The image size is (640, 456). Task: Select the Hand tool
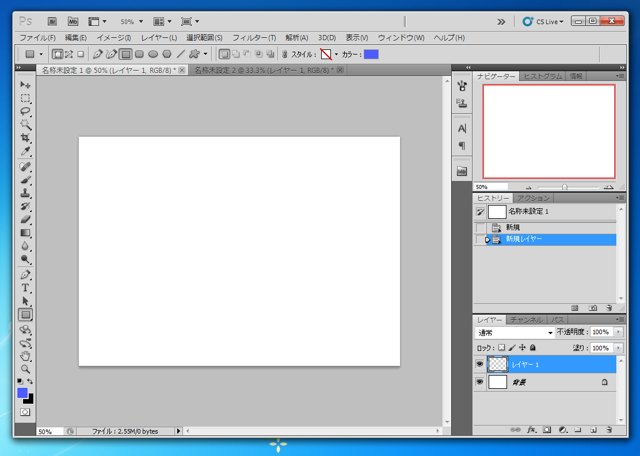point(26,356)
